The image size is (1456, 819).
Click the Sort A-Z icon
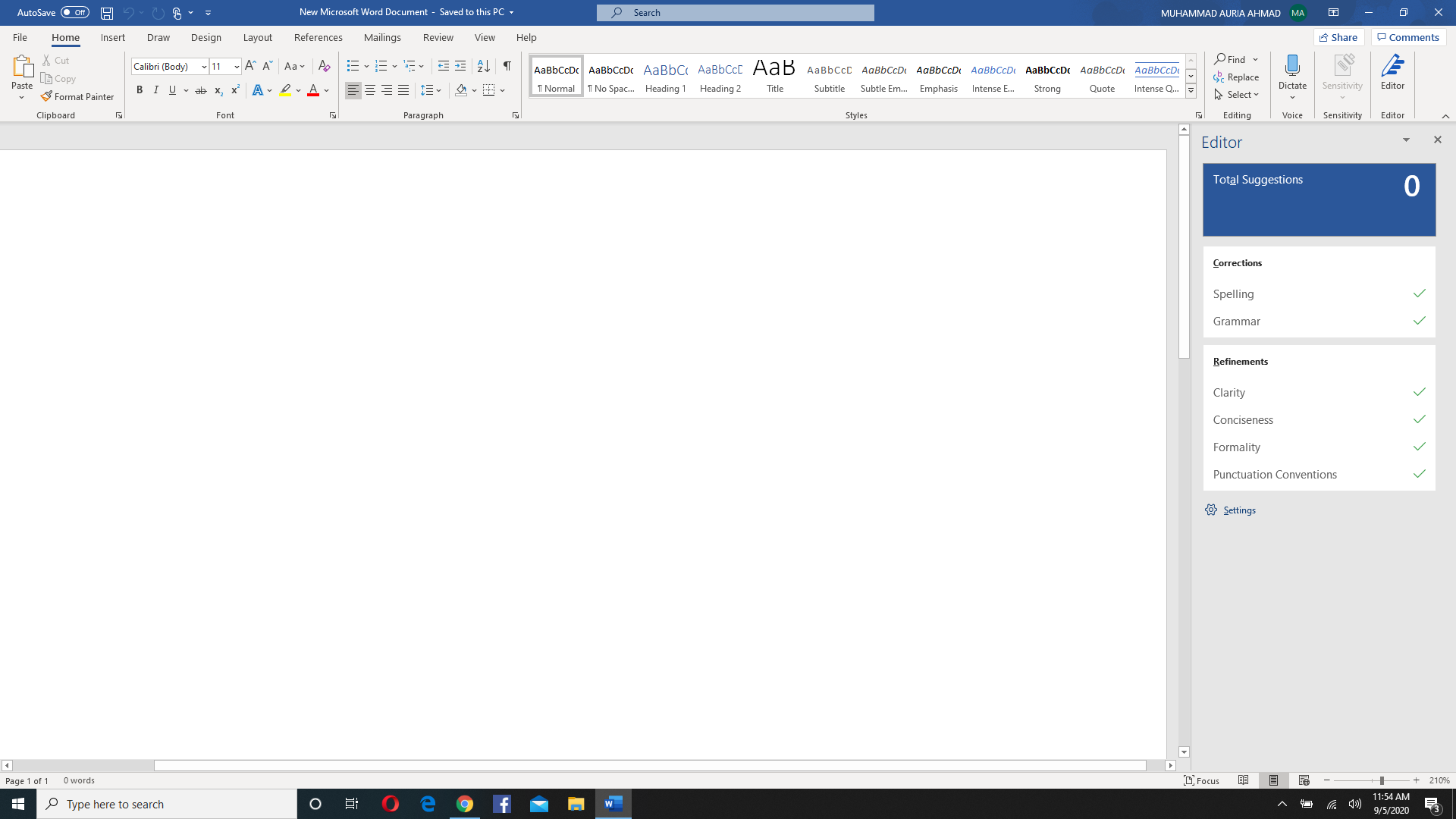pos(483,66)
